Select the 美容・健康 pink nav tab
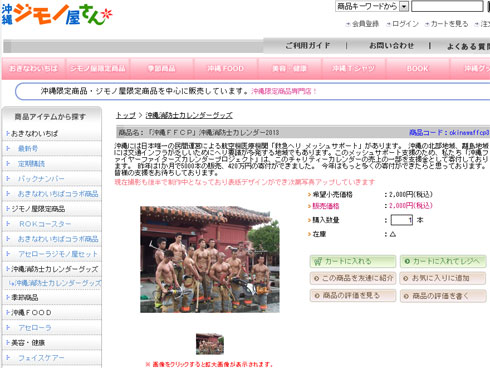Screen dimensions: 490x368 pos(290,69)
